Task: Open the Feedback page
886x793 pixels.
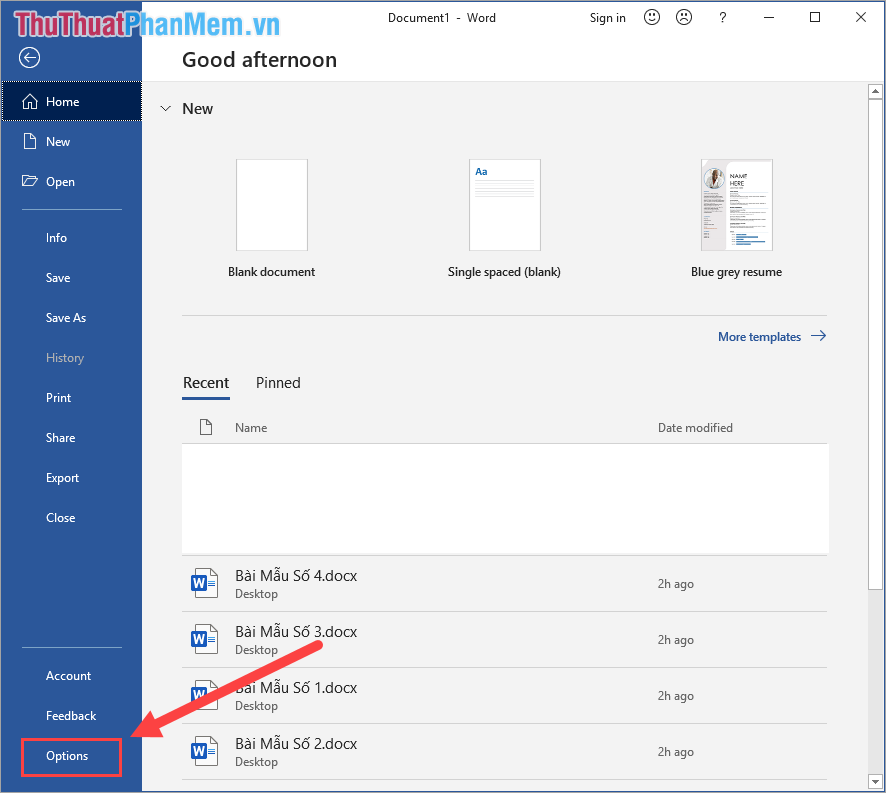Action: (x=71, y=716)
